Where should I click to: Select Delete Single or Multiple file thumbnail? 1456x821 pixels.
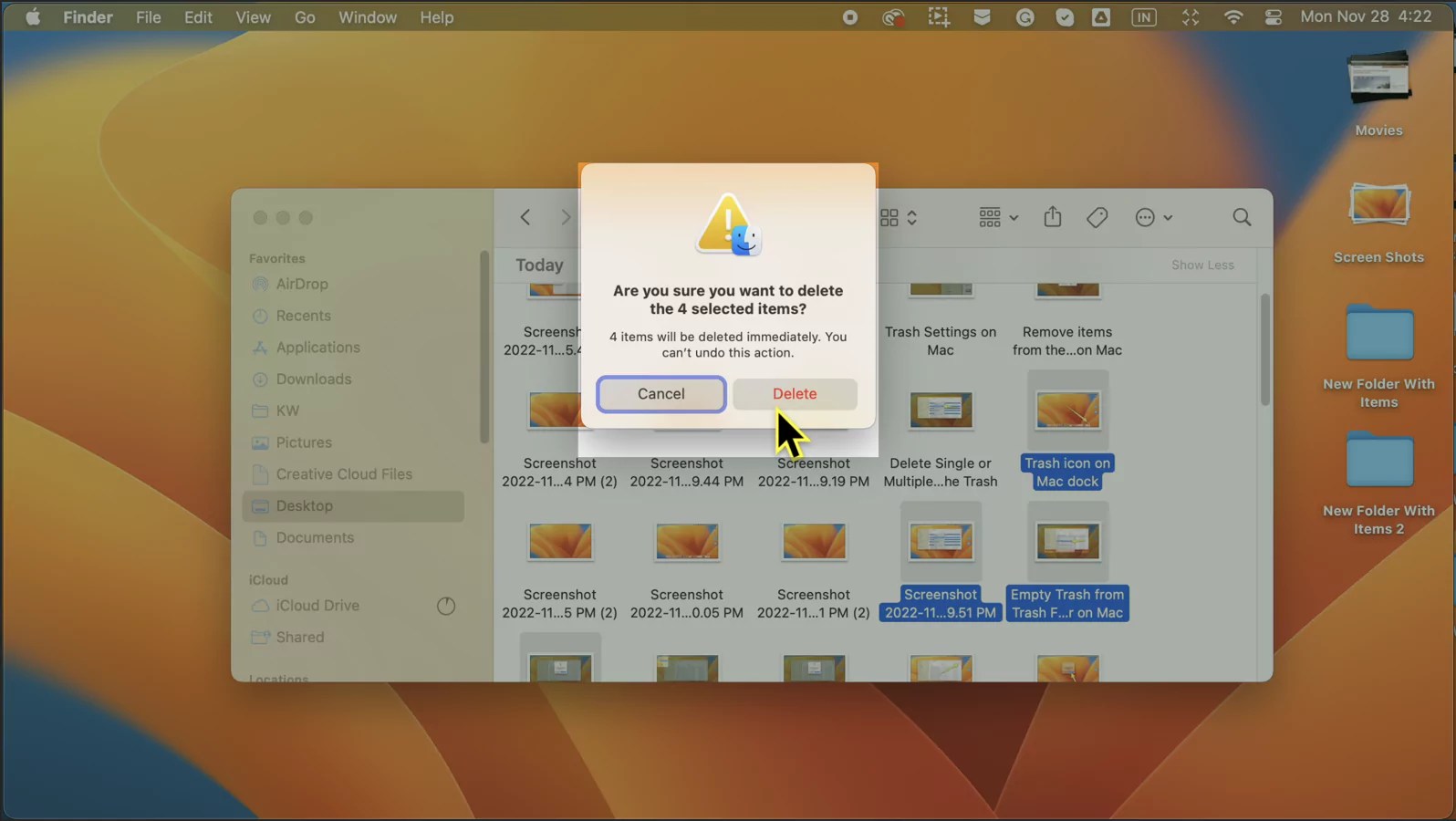click(941, 410)
